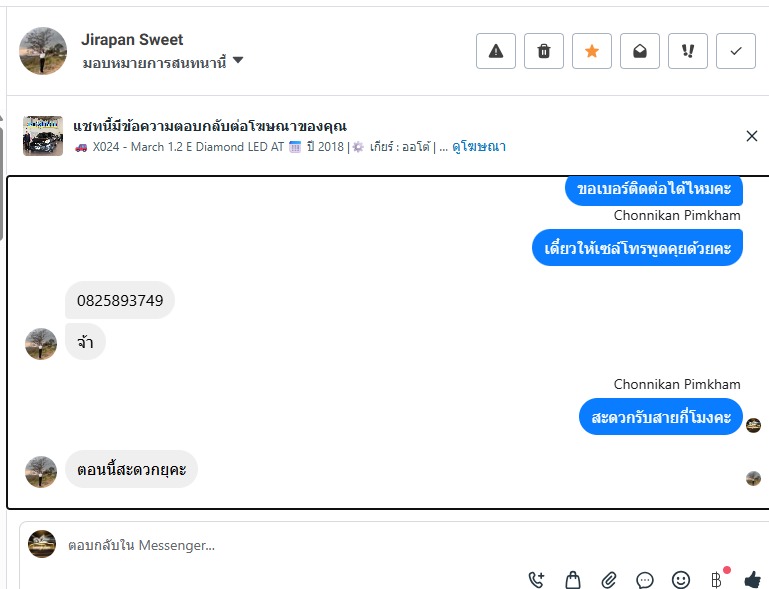Toggle the orange star follow-up button
The width and height of the screenshot is (769, 589).
pos(592,51)
